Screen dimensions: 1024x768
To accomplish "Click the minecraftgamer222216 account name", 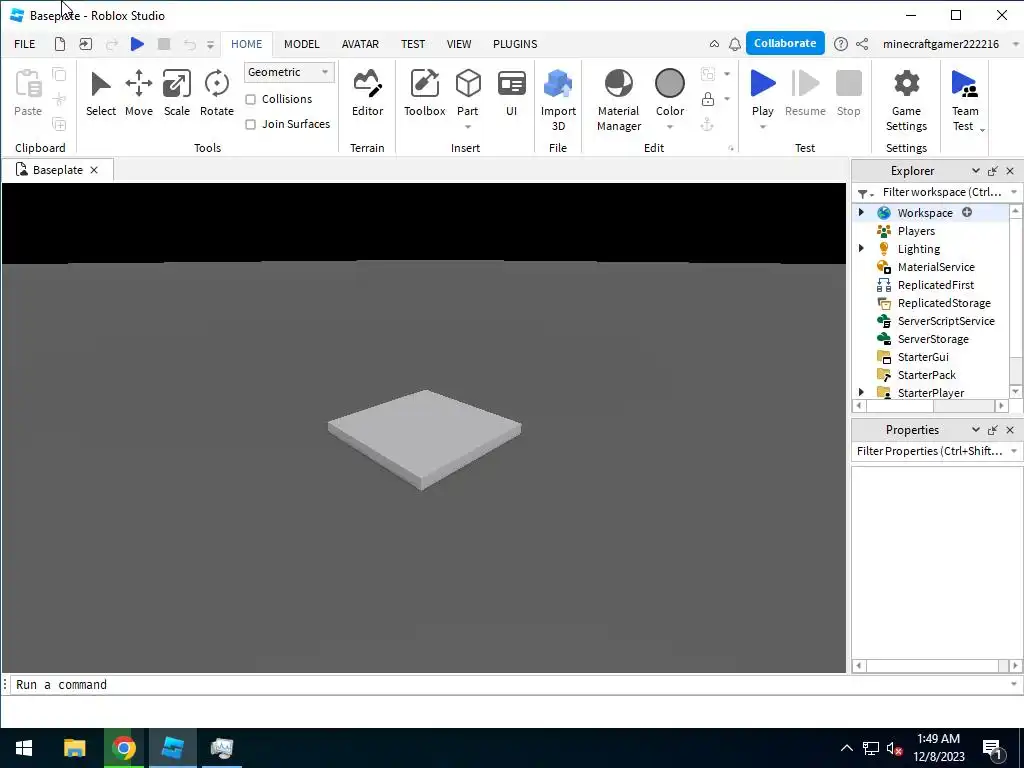I will pyautogui.click(x=940, y=44).
